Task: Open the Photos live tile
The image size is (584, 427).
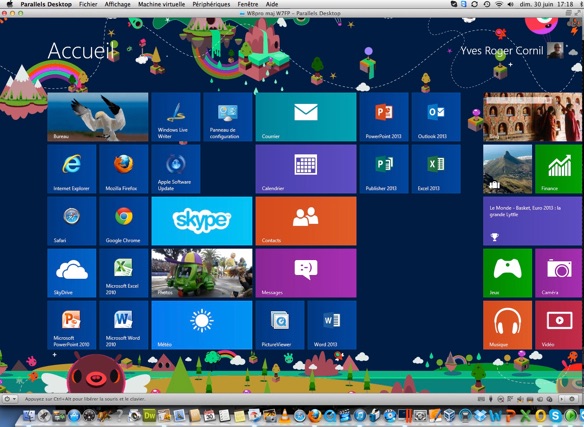Action: tap(202, 273)
